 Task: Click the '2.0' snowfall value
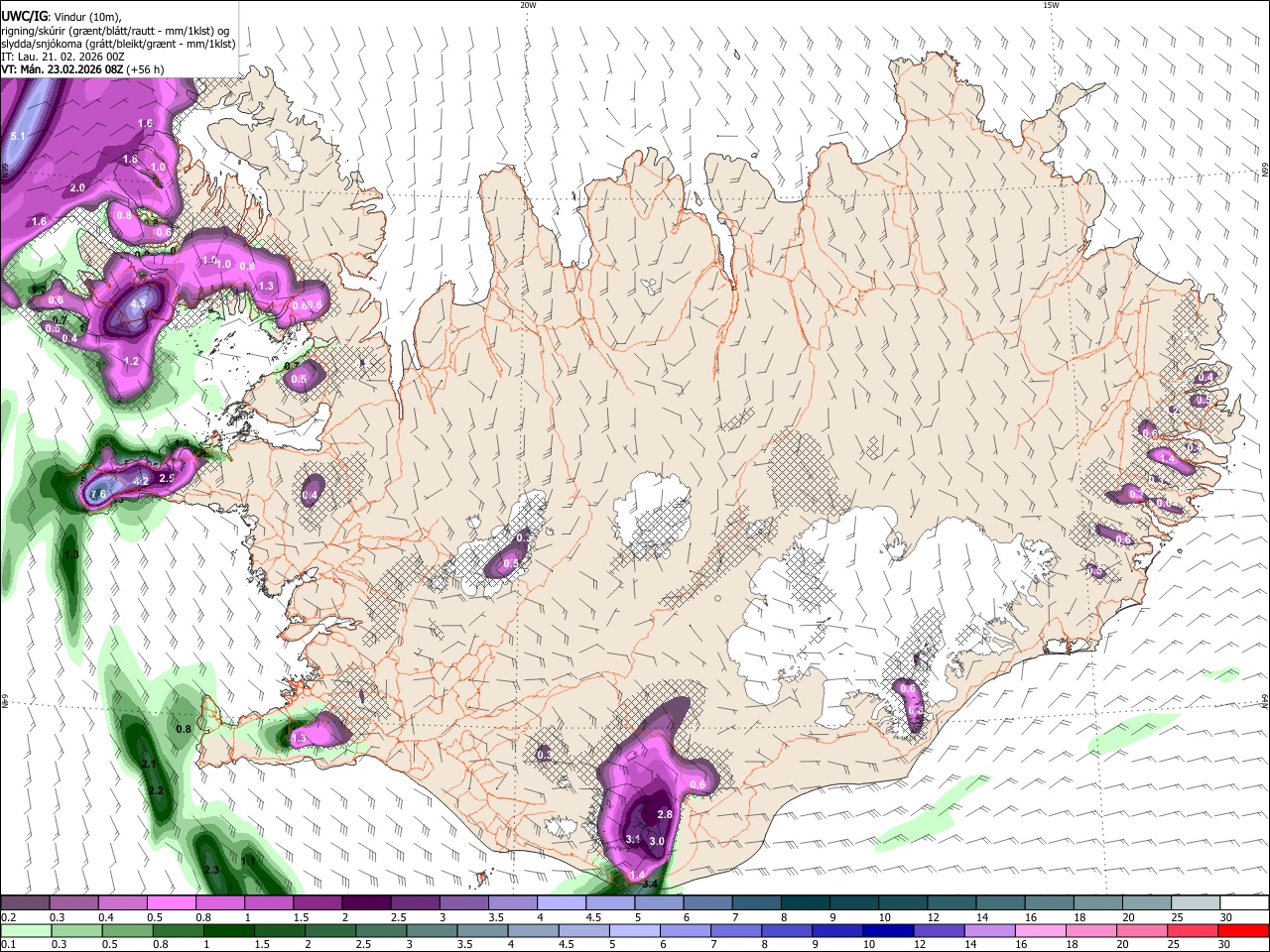coord(77,187)
